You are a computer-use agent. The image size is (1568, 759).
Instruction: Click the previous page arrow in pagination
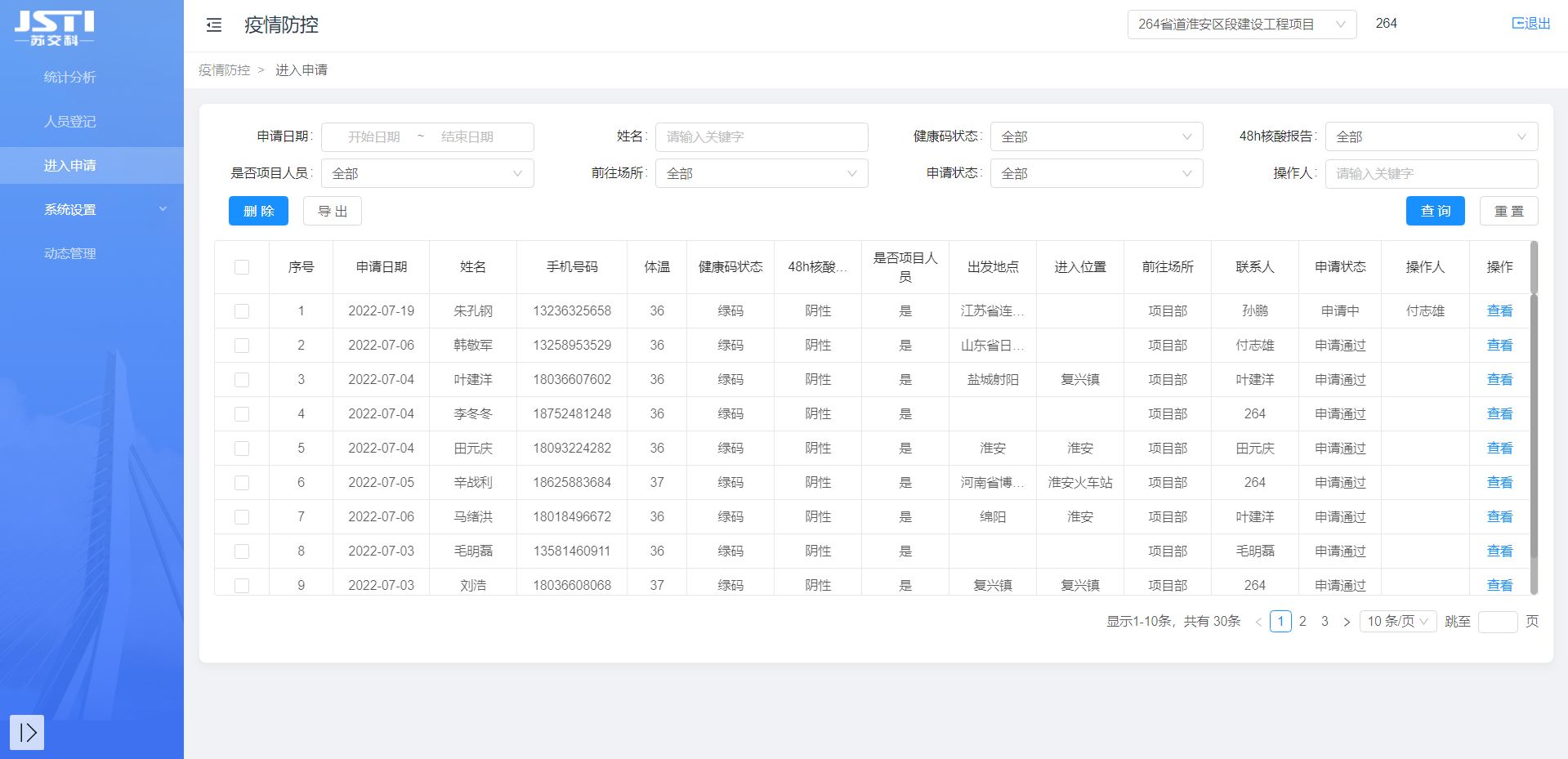(1258, 622)
